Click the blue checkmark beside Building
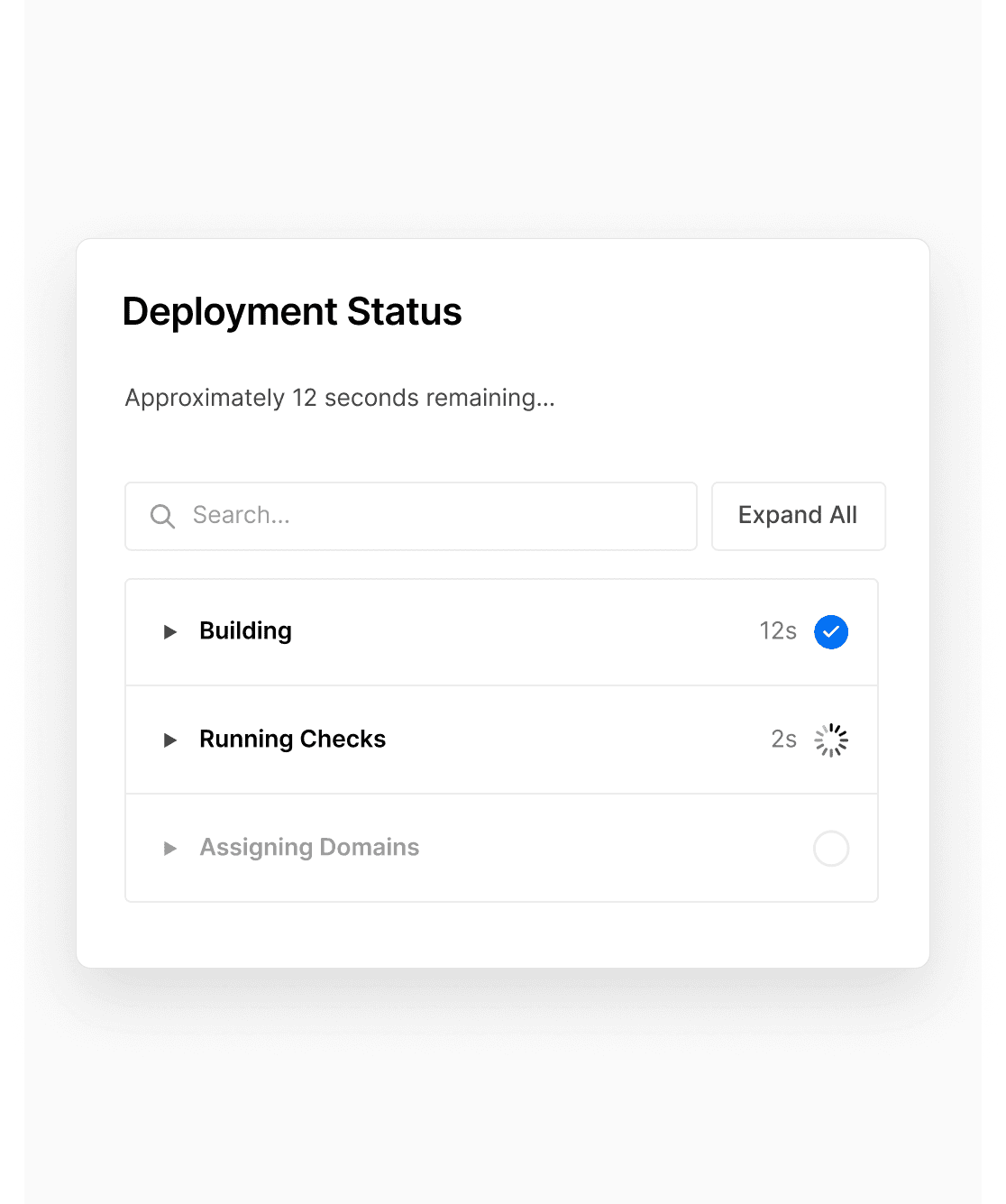This screenshot has height=1204, width=1006. point(830,632)
